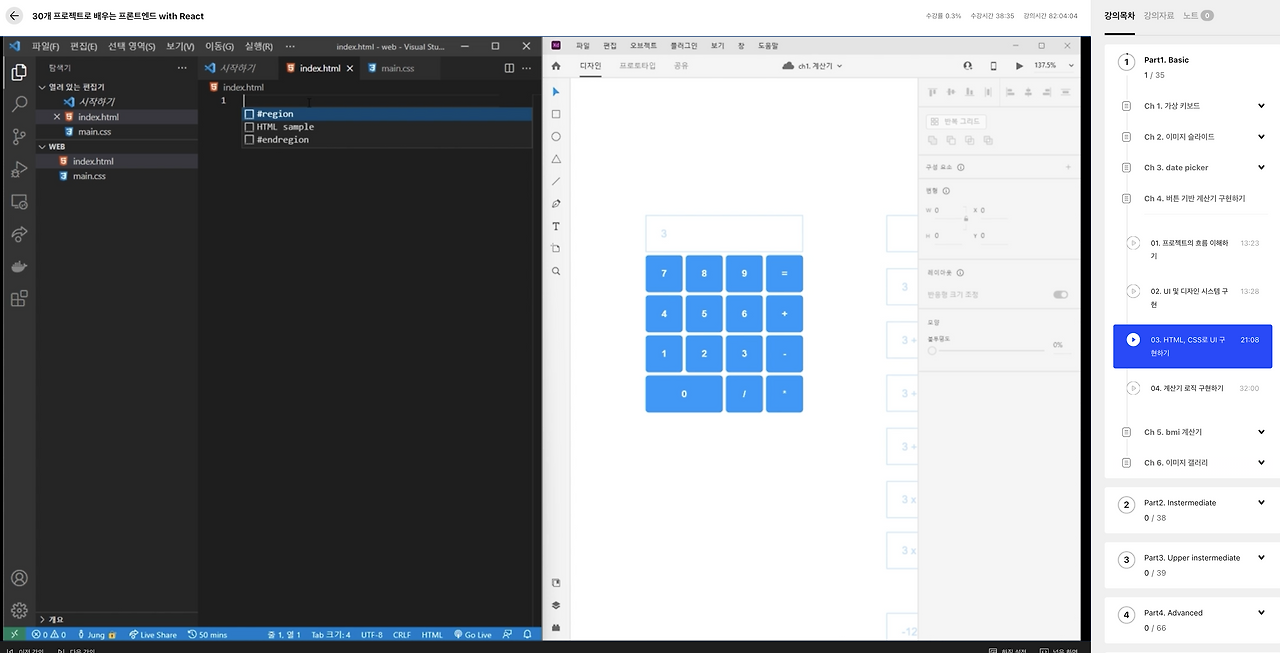
Task: Expand the outline section at explorer bottom
Action: pyautogui.click(x=117, y=619)
